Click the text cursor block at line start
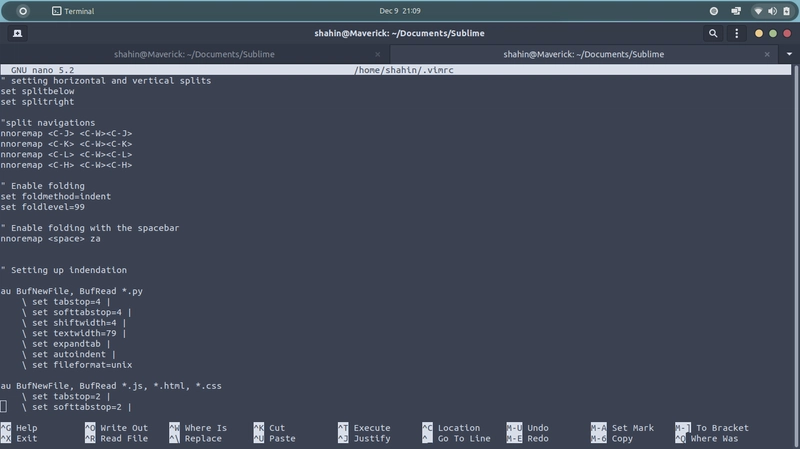Image resolution: width=800 pixels, height=449 pixels. (4, 406)
